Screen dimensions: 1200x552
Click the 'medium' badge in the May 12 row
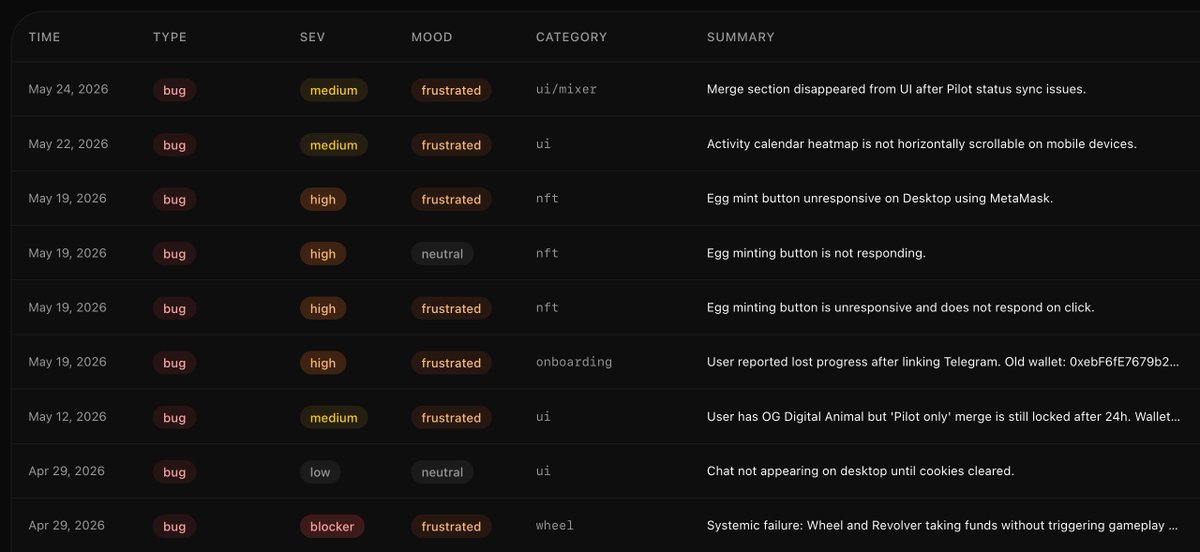pyautogui.click(x=334, y=418)
